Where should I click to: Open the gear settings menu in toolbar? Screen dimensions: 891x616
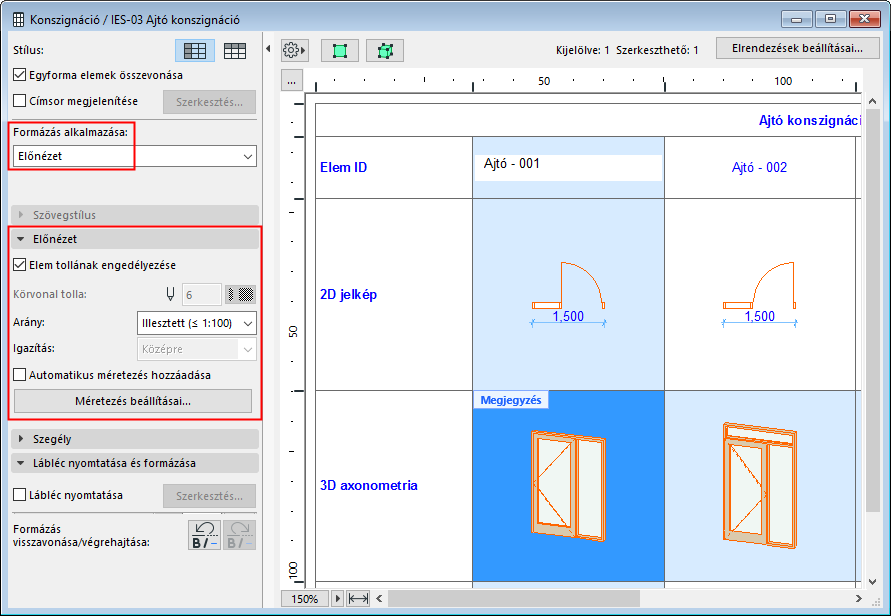(294, 51)
